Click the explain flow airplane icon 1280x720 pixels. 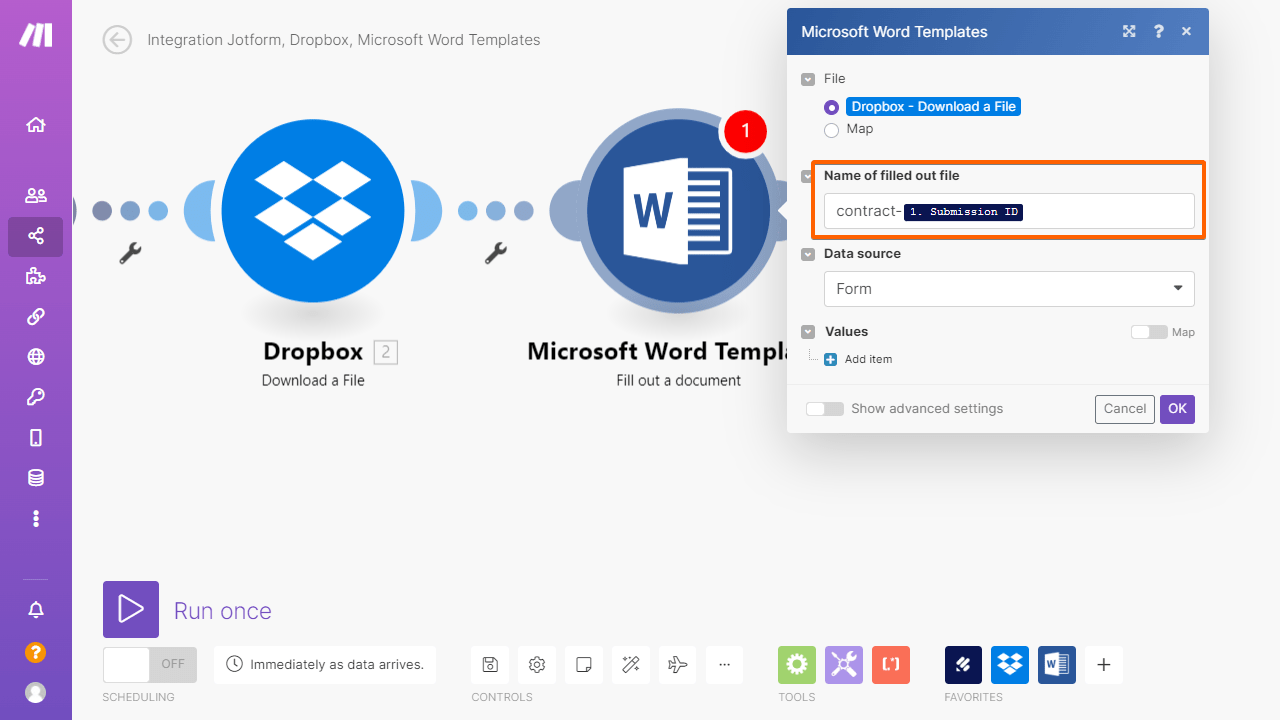[677, 664]
